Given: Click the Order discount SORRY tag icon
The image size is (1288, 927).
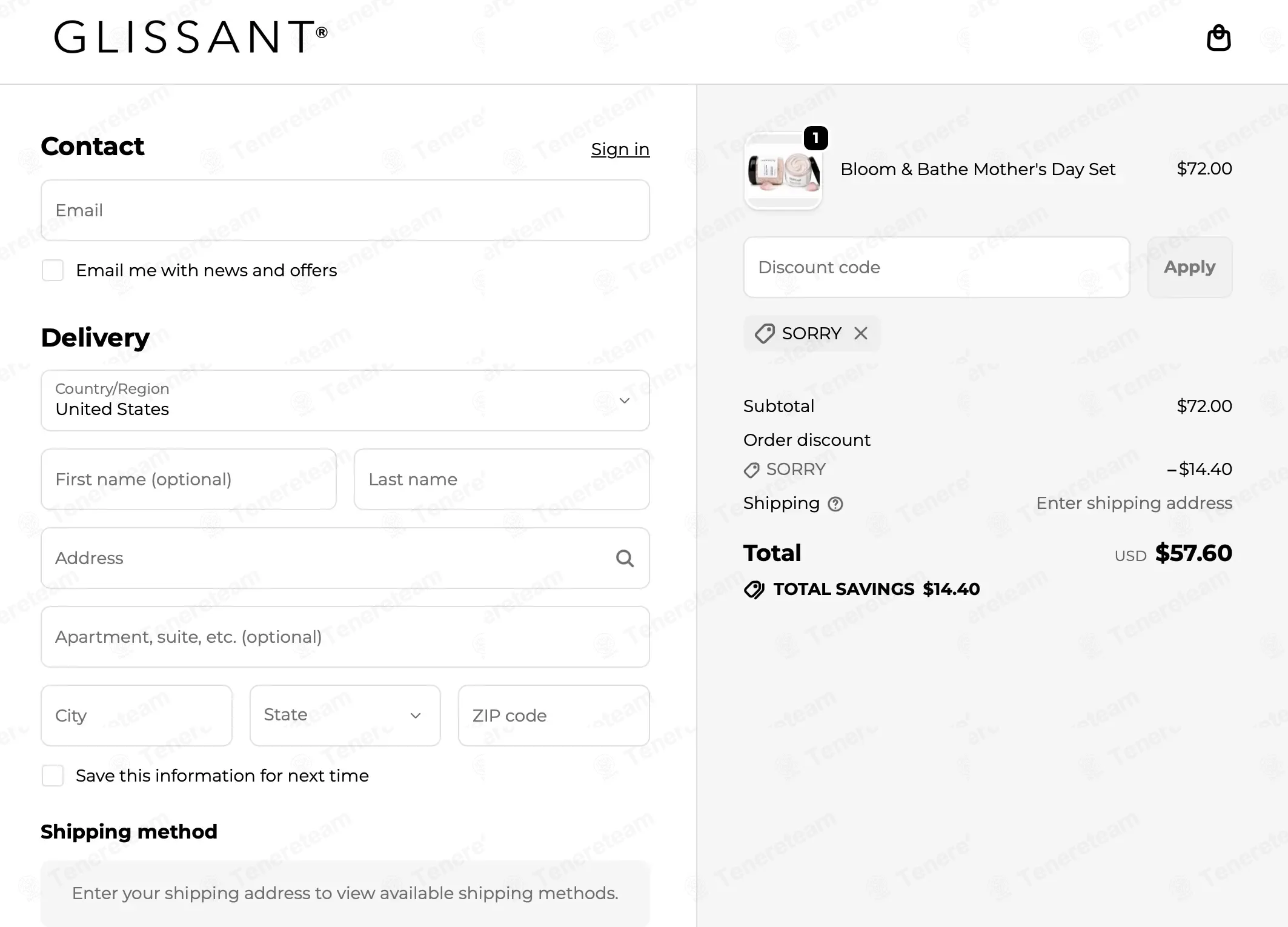Looking at the screenshot, I should pos(752,470).
